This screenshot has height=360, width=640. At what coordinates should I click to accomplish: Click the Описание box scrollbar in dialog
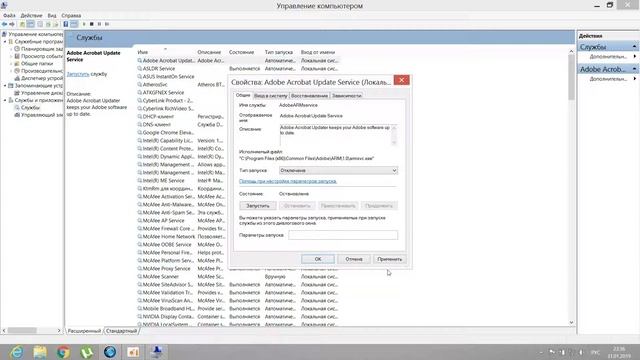coord(394,135)
